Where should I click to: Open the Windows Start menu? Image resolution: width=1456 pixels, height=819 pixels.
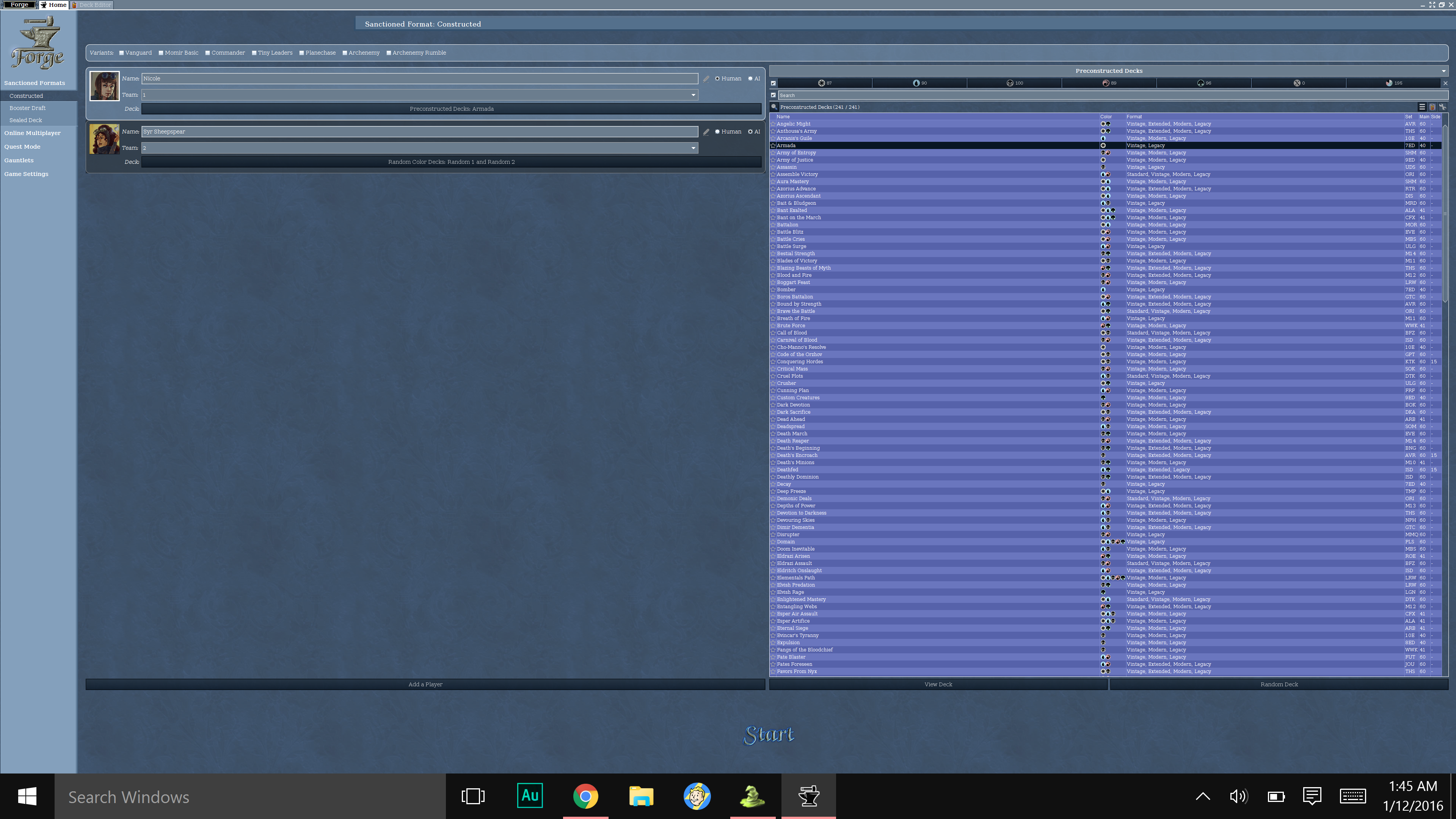click(x=27, y=796)
